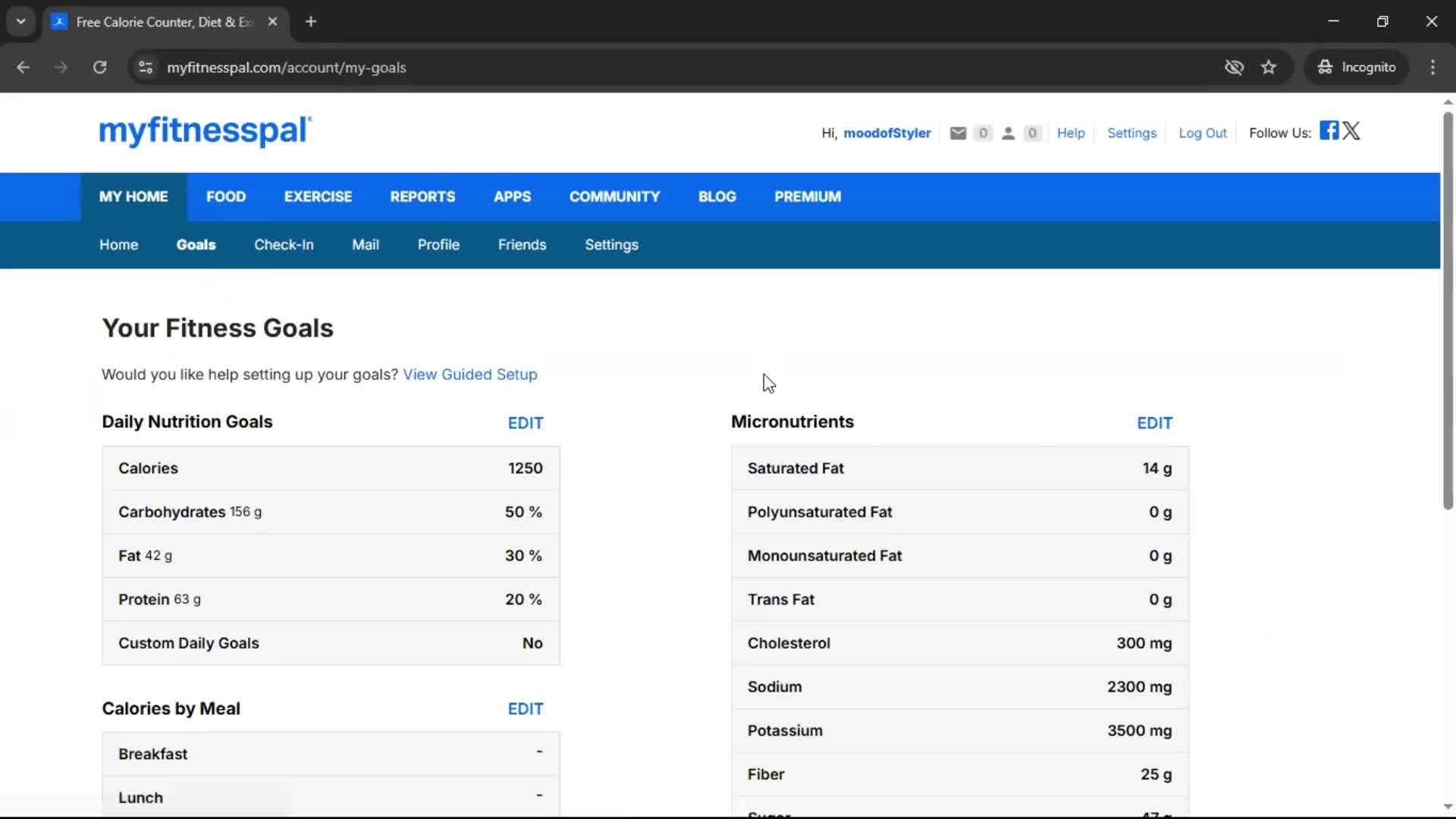Bookmark this page with the star

(x=1269, y=67)
